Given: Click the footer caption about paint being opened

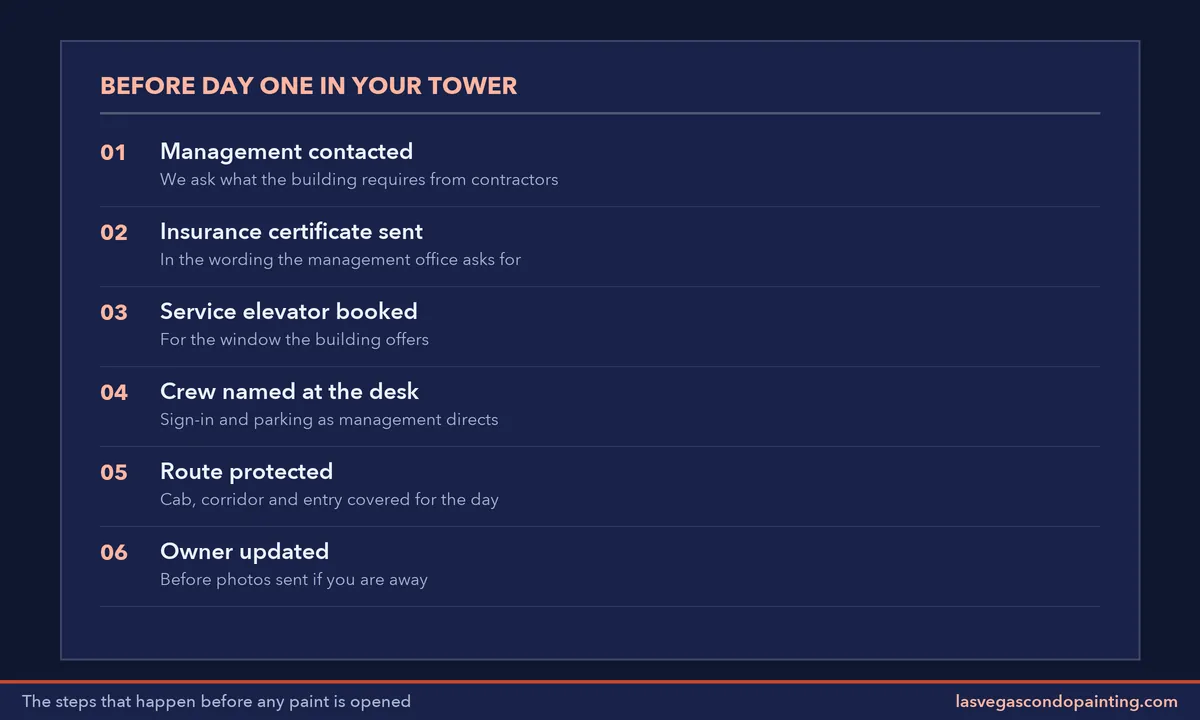Looking at the screenshot, I should (216, 701).
